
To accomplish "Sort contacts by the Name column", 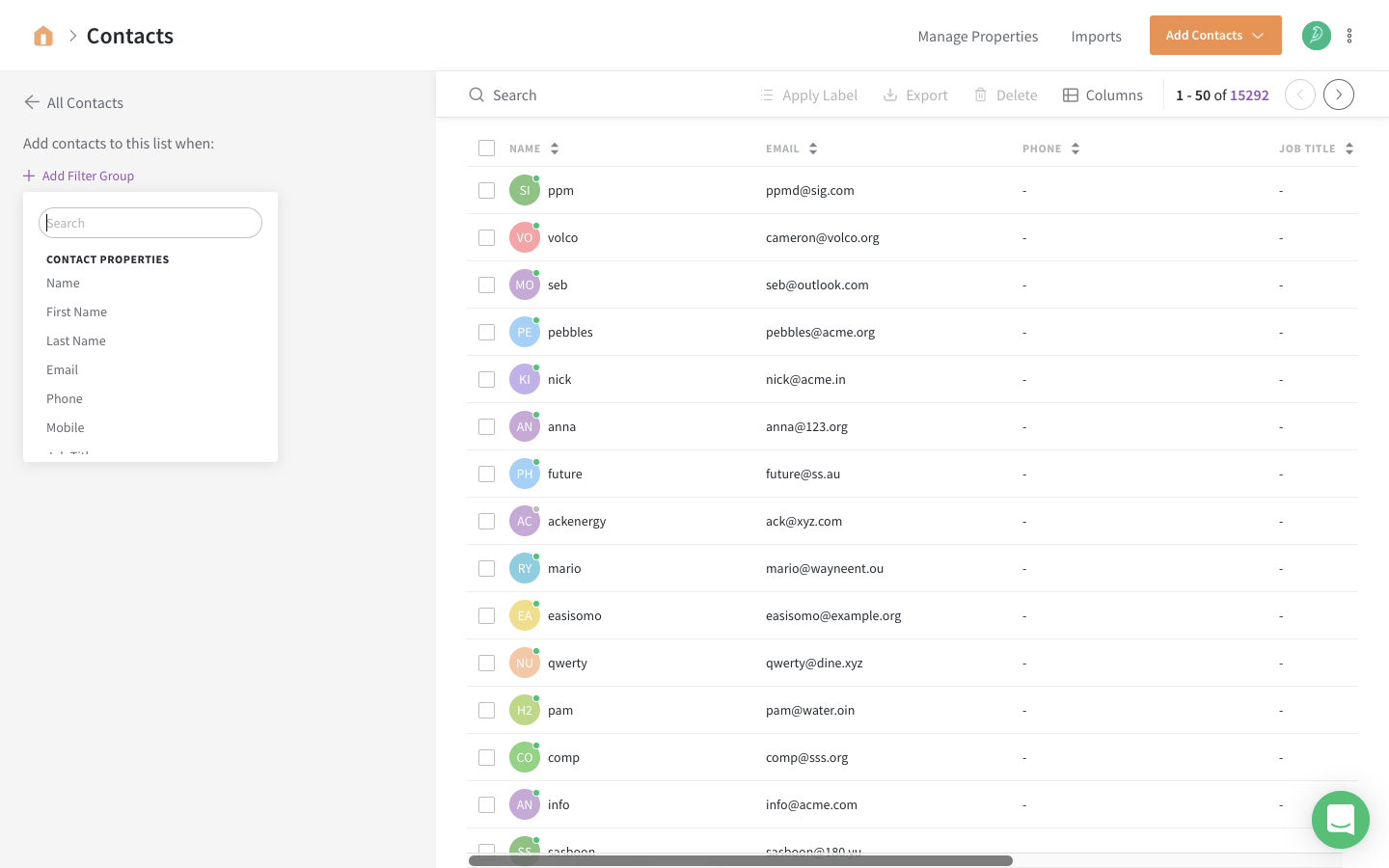I will 555,148.
